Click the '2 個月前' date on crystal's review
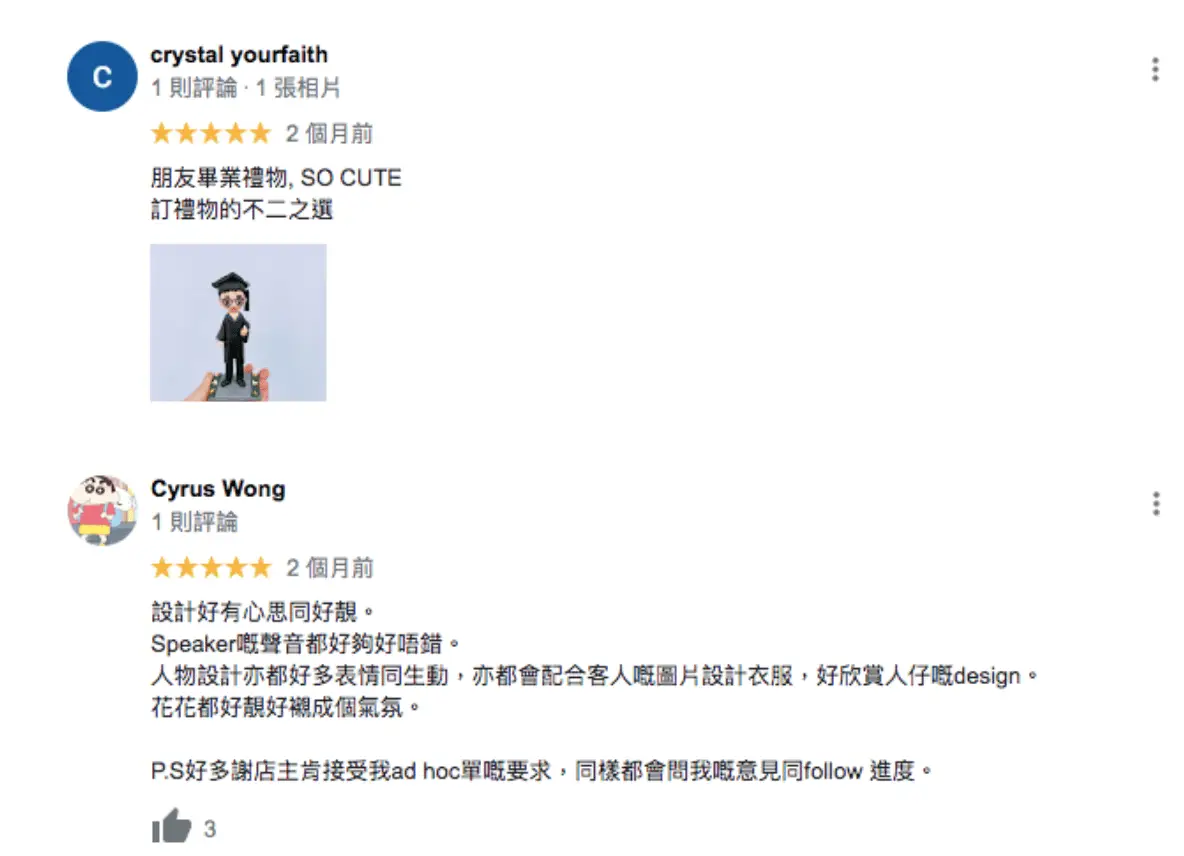The width and height of the screenshot is (1184, 856). tap(329, 134)
